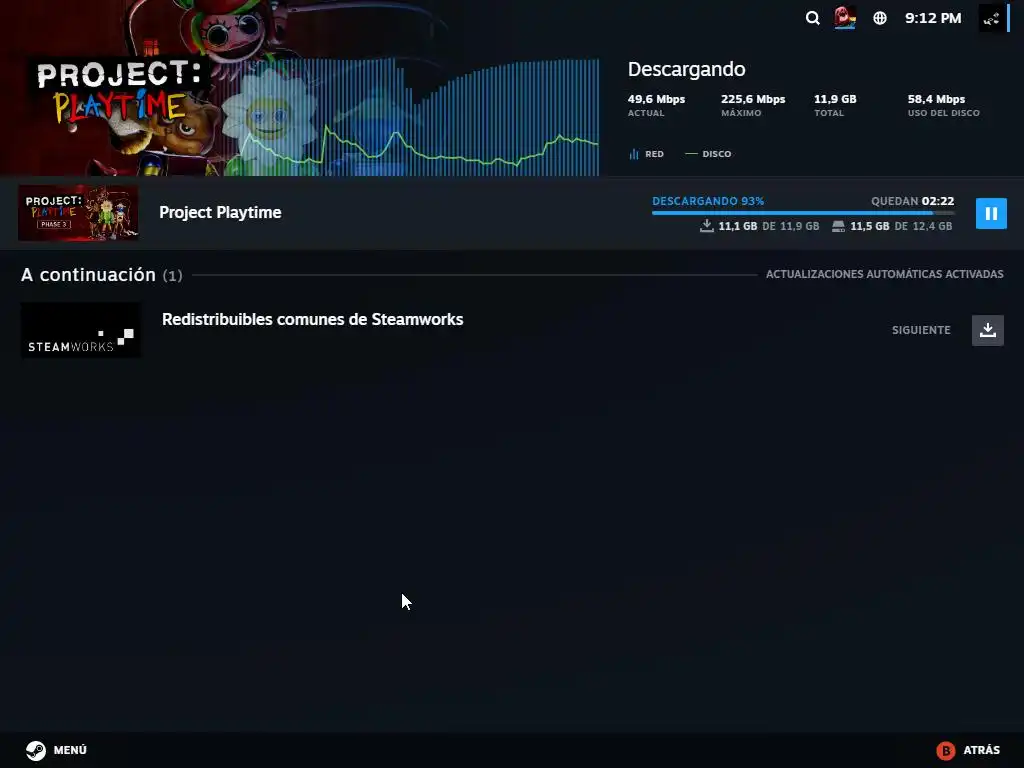
Task: Open the Steam MENÚ button
Action: 56,750
